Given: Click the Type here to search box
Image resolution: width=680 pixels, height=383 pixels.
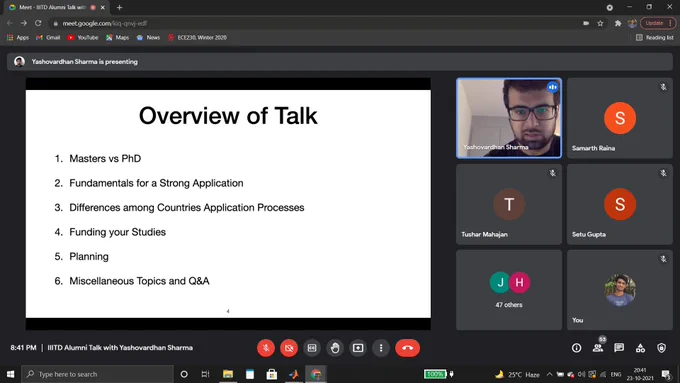Looking at the screenshot, I should [x=98, y=374].
